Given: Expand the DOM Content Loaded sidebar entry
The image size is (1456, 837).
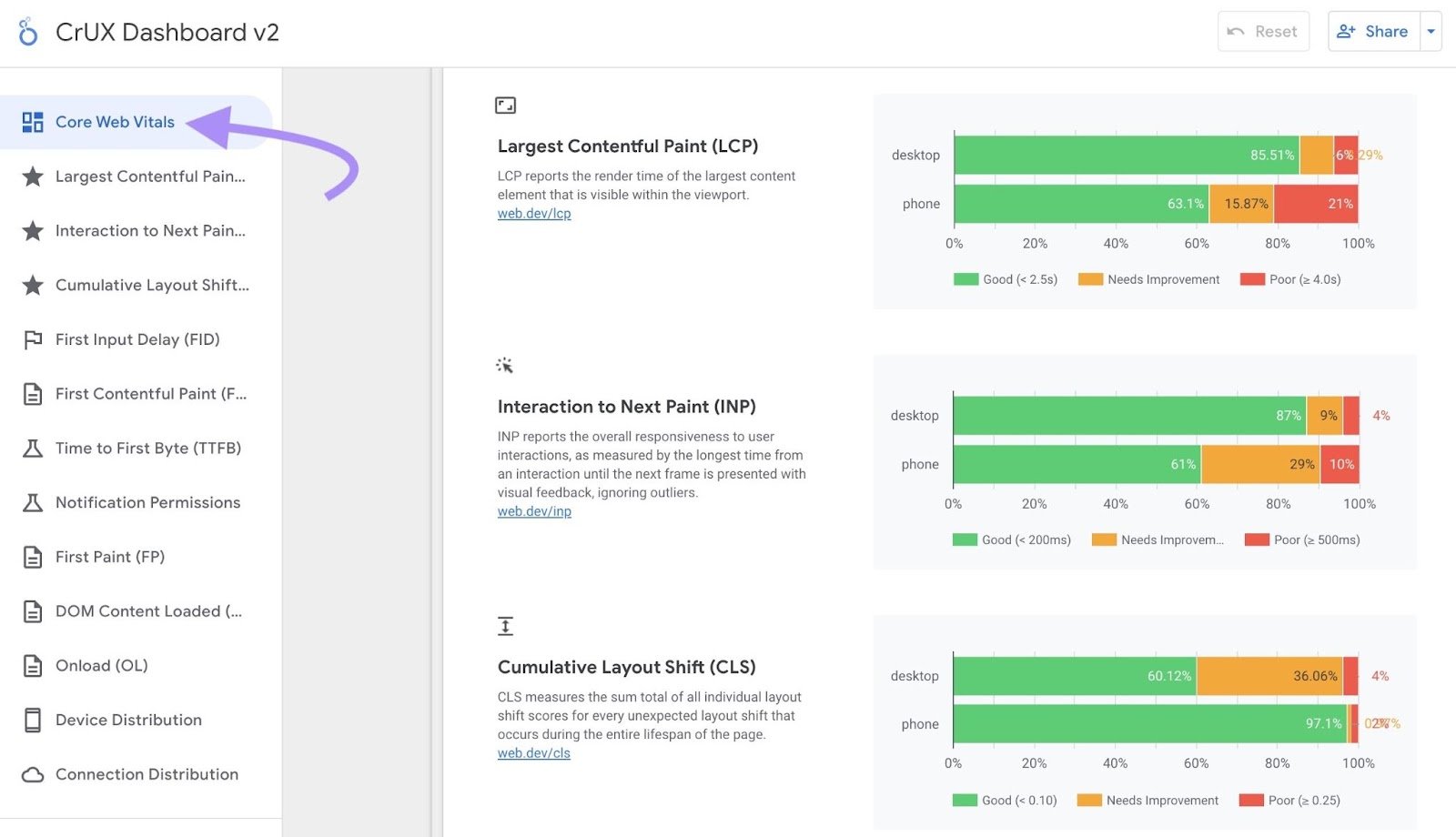Looking at the screenshot, I should [x=148, y=610].
